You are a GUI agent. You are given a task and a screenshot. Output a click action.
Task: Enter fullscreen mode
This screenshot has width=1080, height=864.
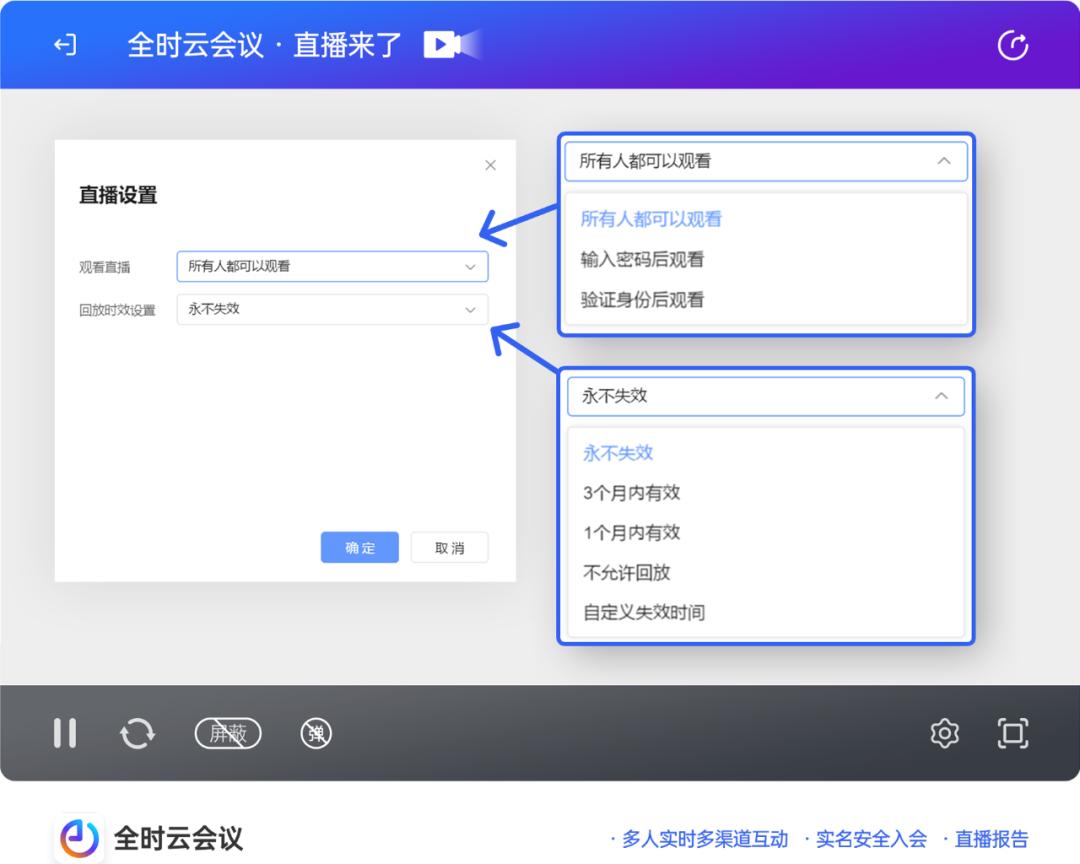coord(1013,733)
